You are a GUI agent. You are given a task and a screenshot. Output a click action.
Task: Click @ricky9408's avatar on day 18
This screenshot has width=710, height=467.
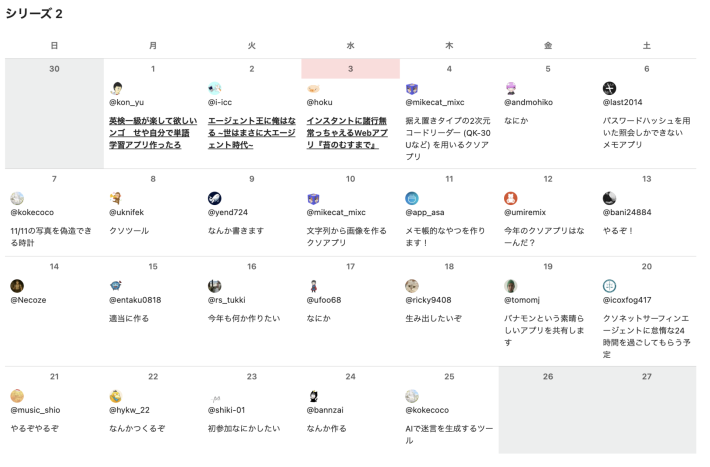click(x=412, y=286)
